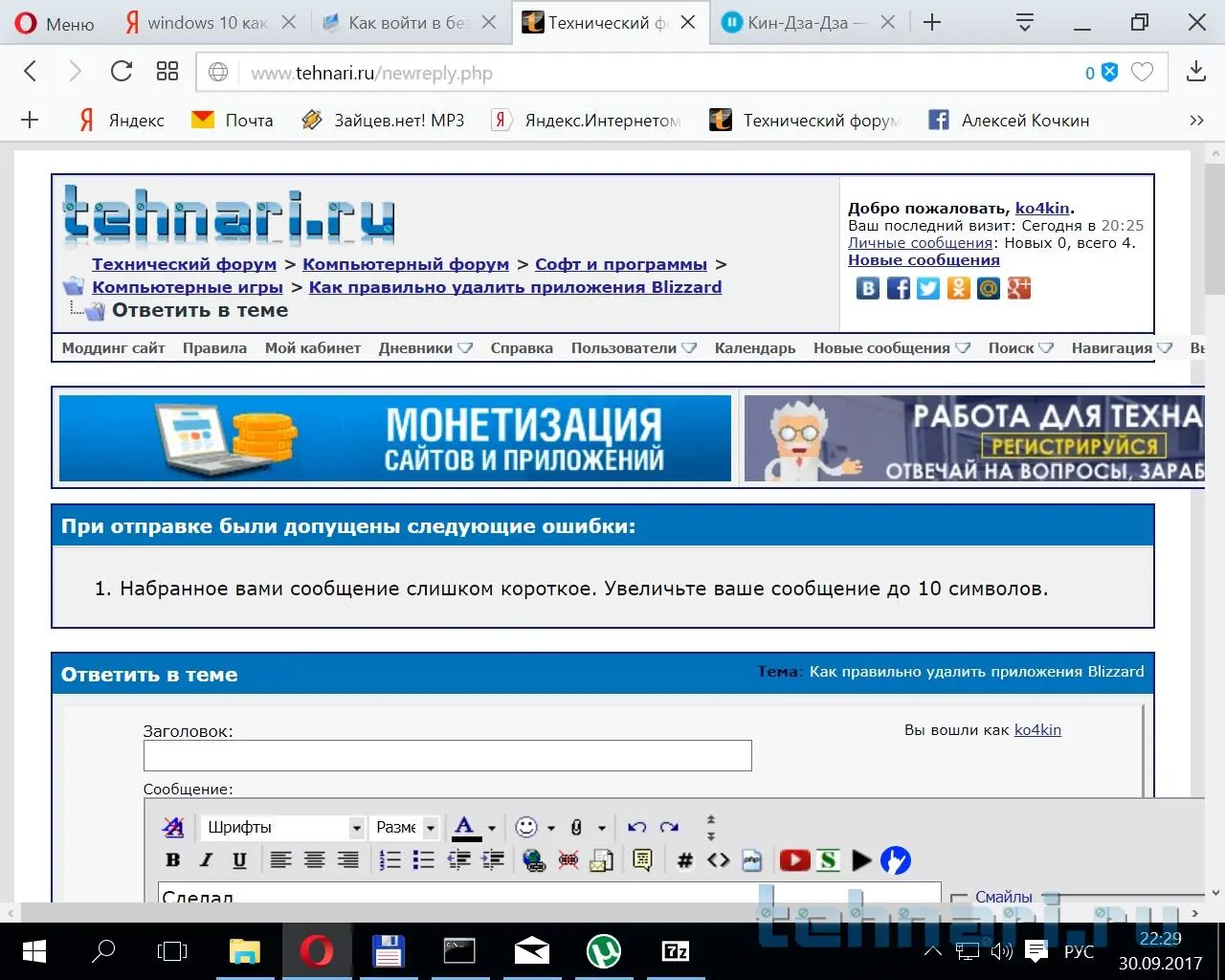Screen dimensions: 1225x980
Task: Click the remove link icon
Action: pos(568,860)
